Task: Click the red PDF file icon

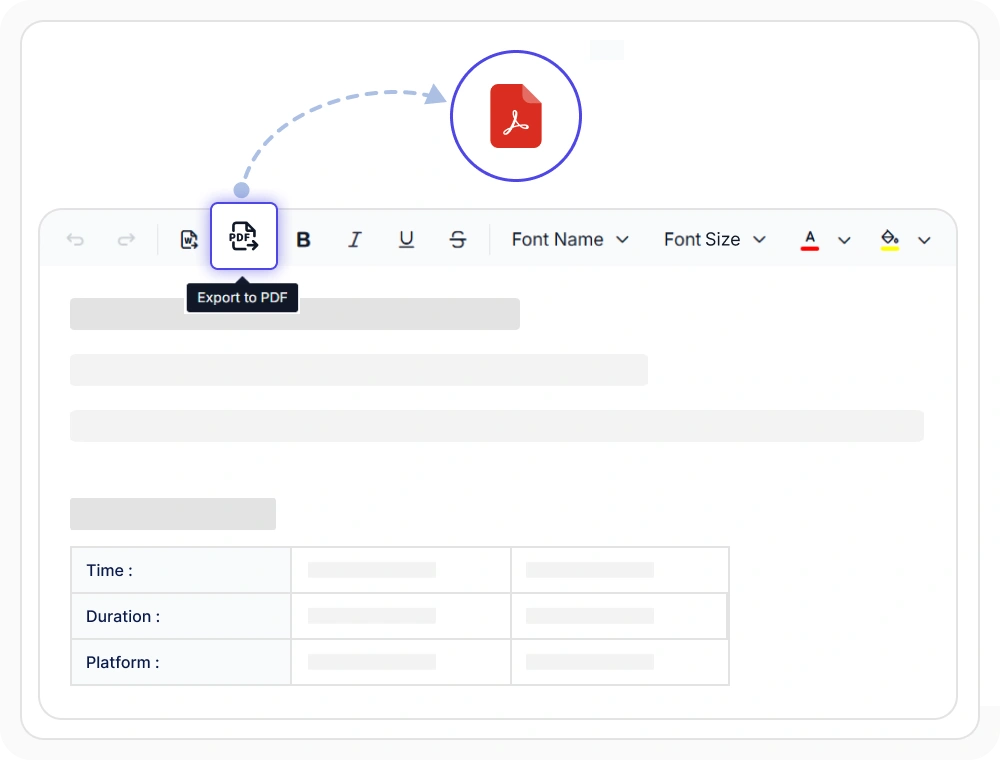Action: pos(516,116)
